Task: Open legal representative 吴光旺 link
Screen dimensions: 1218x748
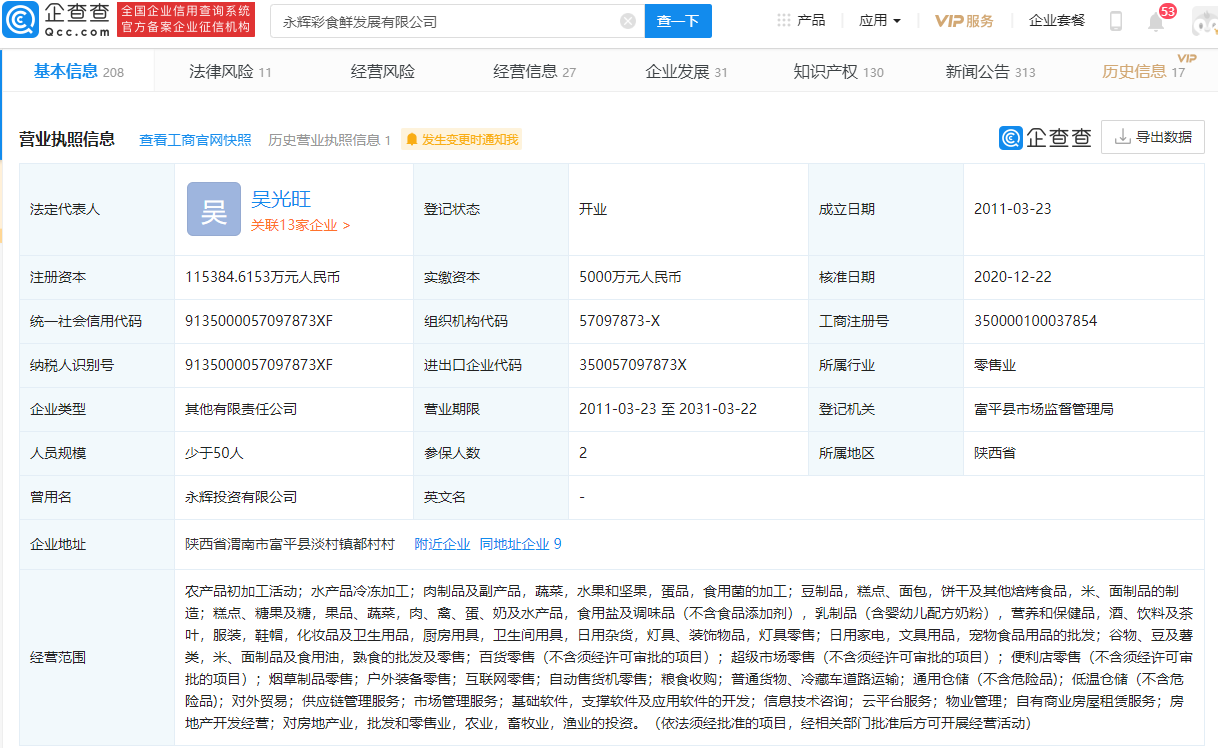Action: pos(281,200)
